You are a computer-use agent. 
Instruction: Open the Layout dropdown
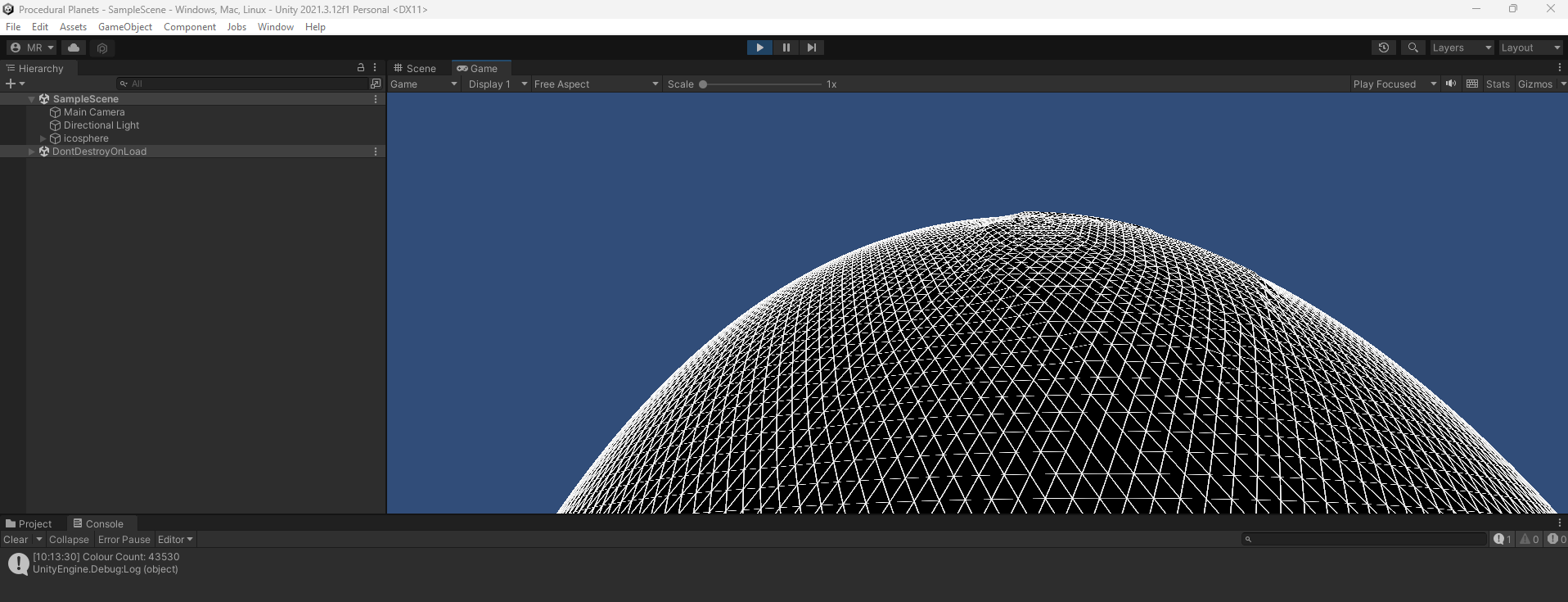coord(1530,48)
